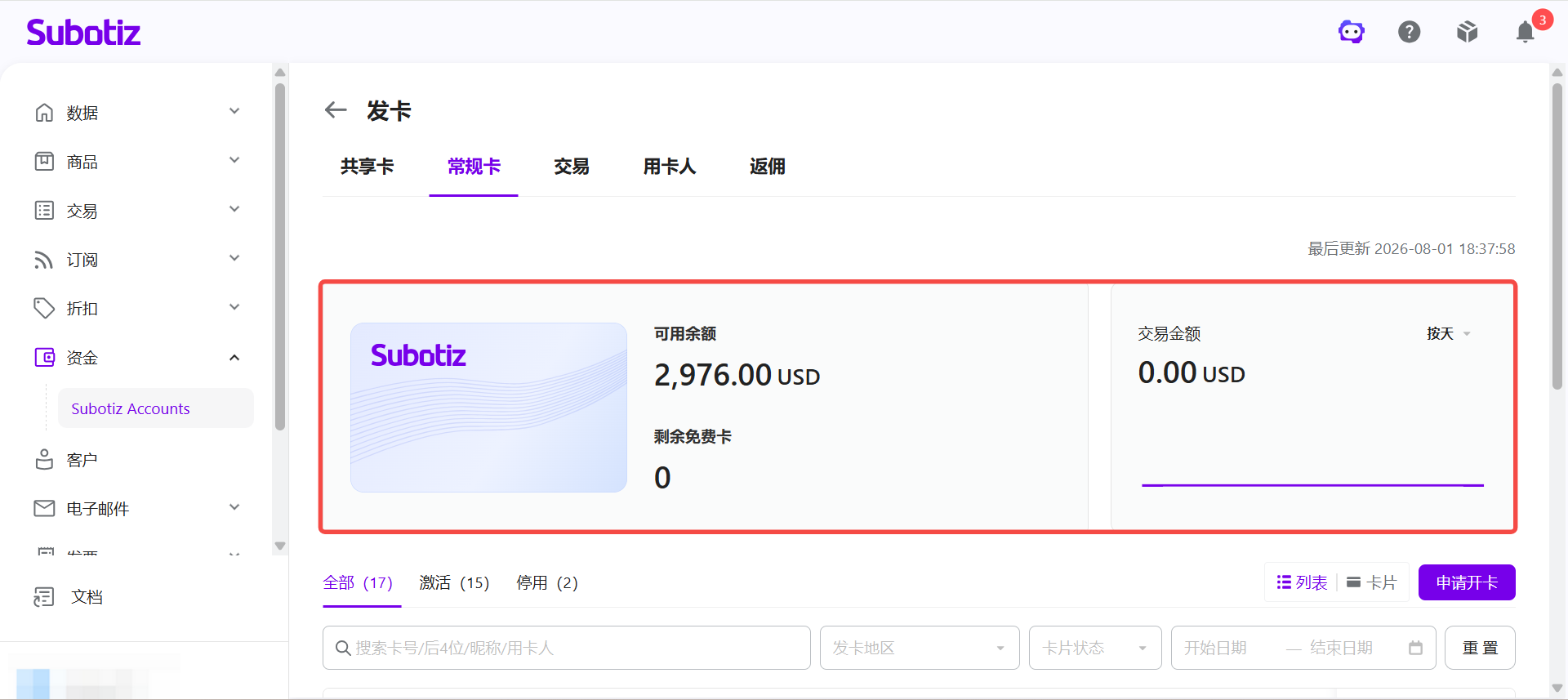1568x700 pixels.
Task: Open the 发卡地区 dropdown
Action: (x=920, y=648)
